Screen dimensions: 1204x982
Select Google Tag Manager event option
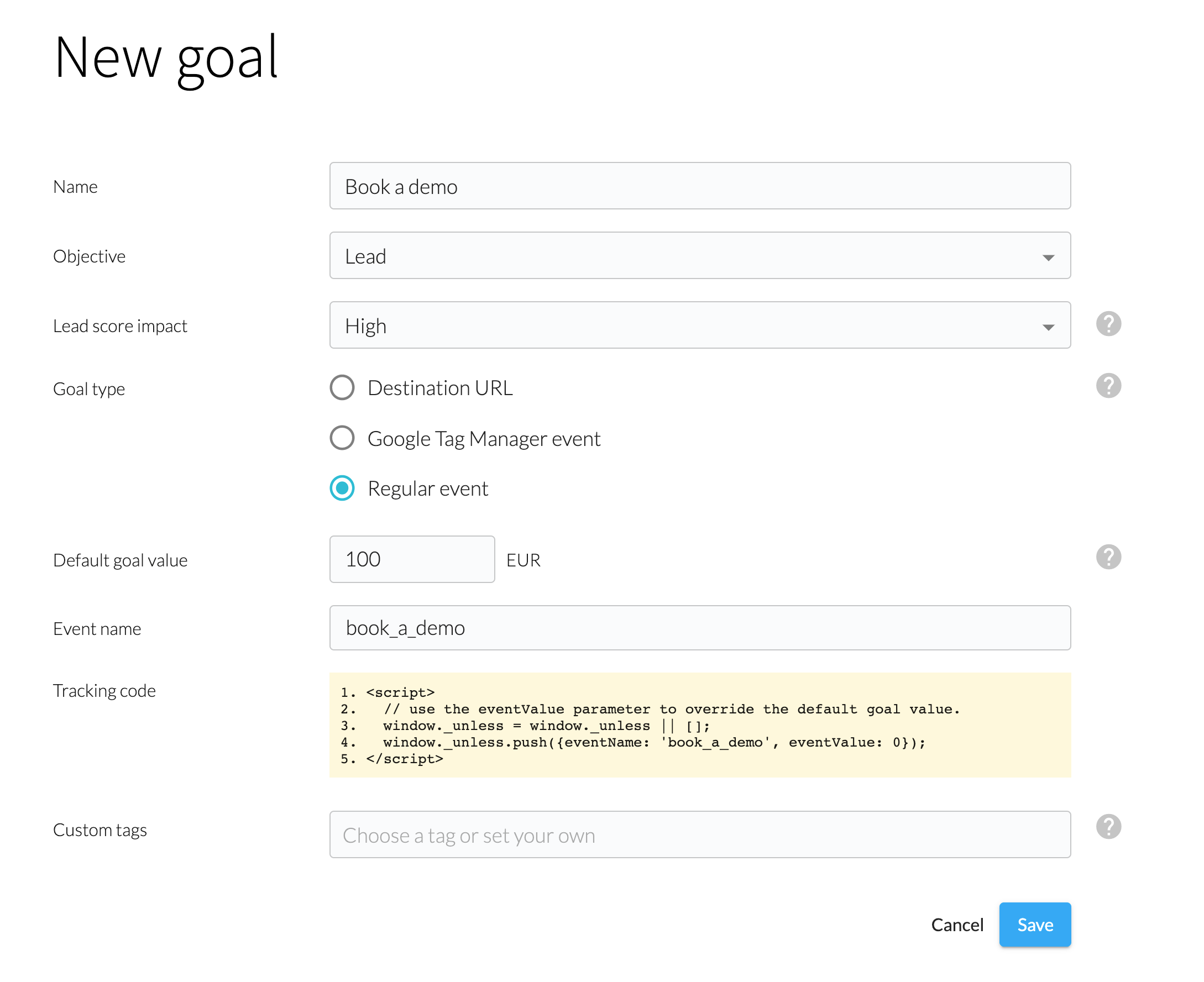(x=342, y=438)
